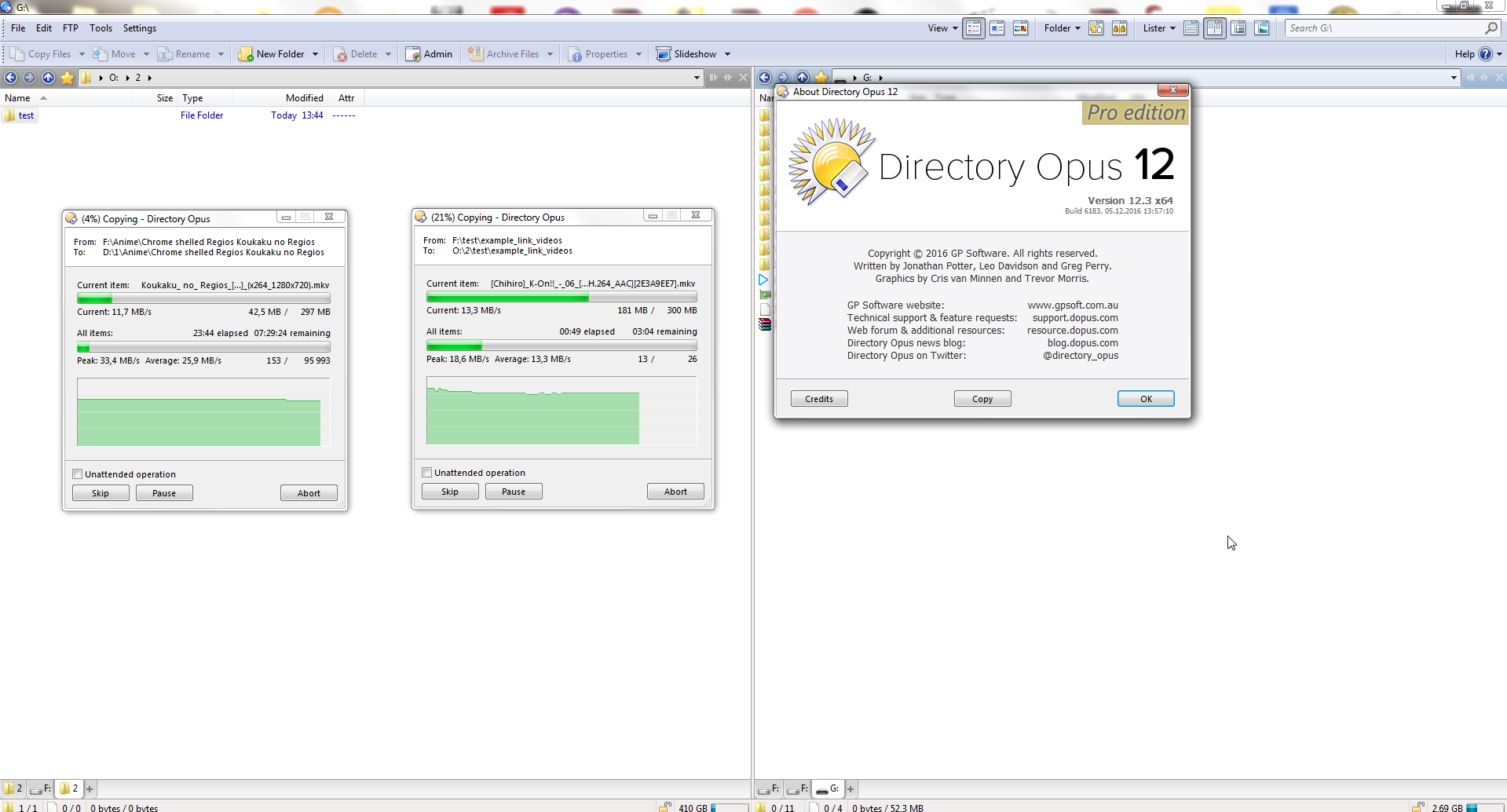The width and height of the screenshot is (1507, 812).
Task: Click OK in About Directory Opus dialog
Action: click(x=1146, y=399)
